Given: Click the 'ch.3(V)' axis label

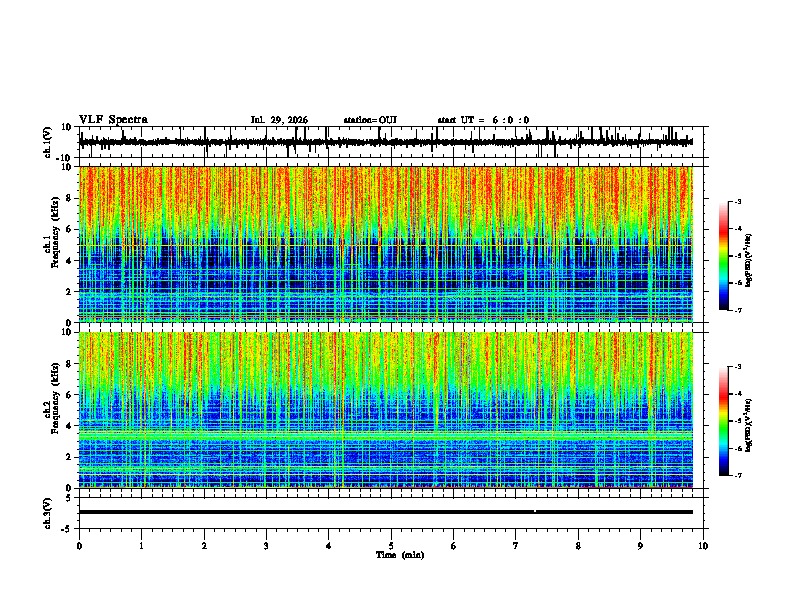Looking at the screenshot, I should pos(48,513).
